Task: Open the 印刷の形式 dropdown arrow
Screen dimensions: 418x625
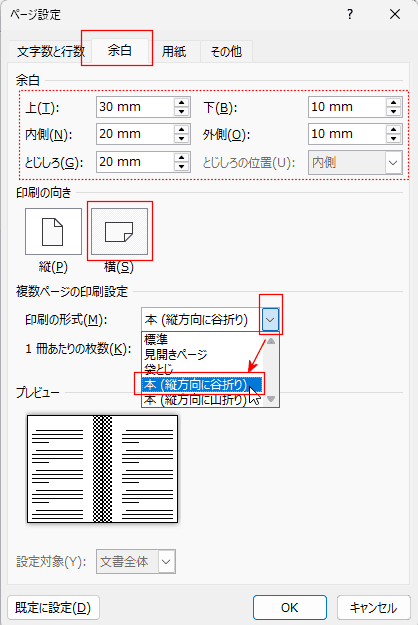Action: click(270, 320)
